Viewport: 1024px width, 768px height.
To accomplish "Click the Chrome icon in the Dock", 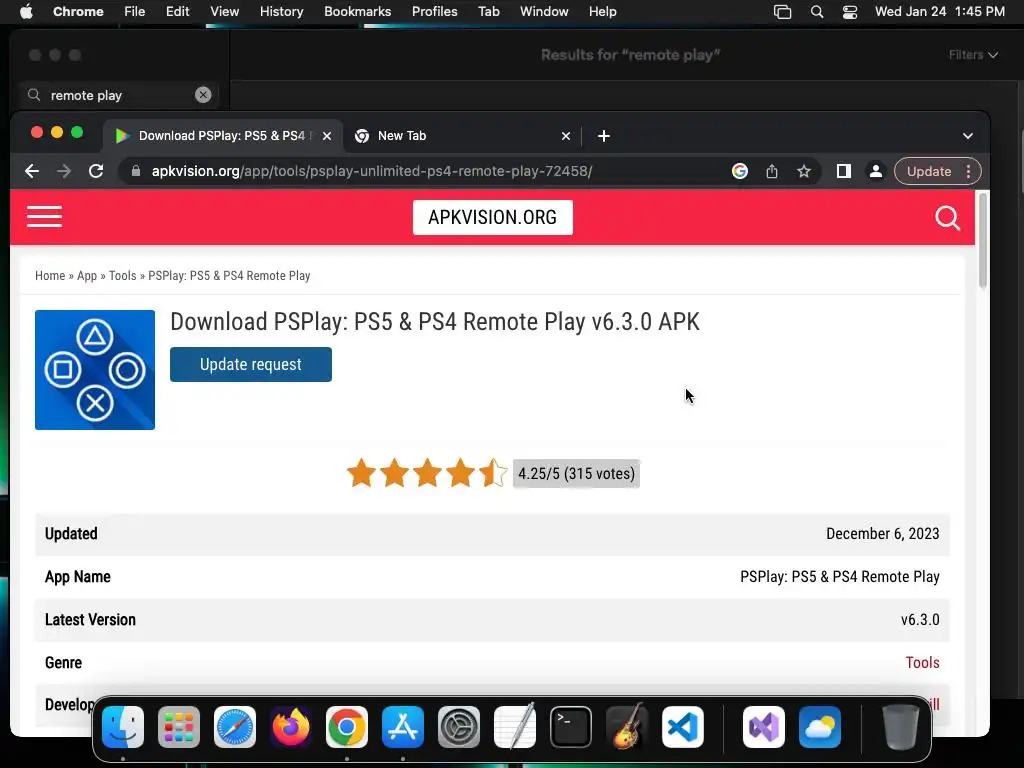I will pos(347,727).
